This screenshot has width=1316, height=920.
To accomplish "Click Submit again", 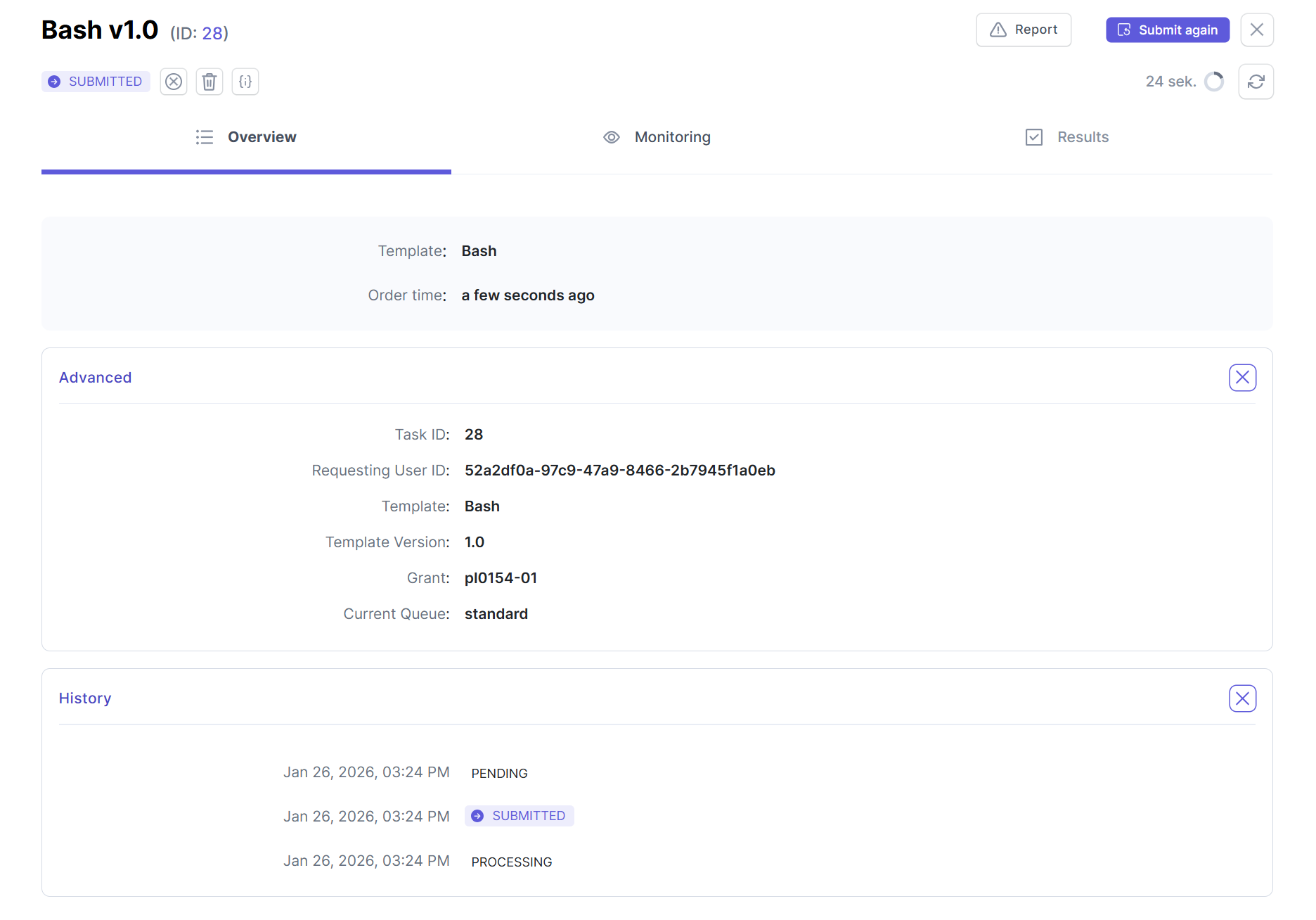I will coord(1168,30).
